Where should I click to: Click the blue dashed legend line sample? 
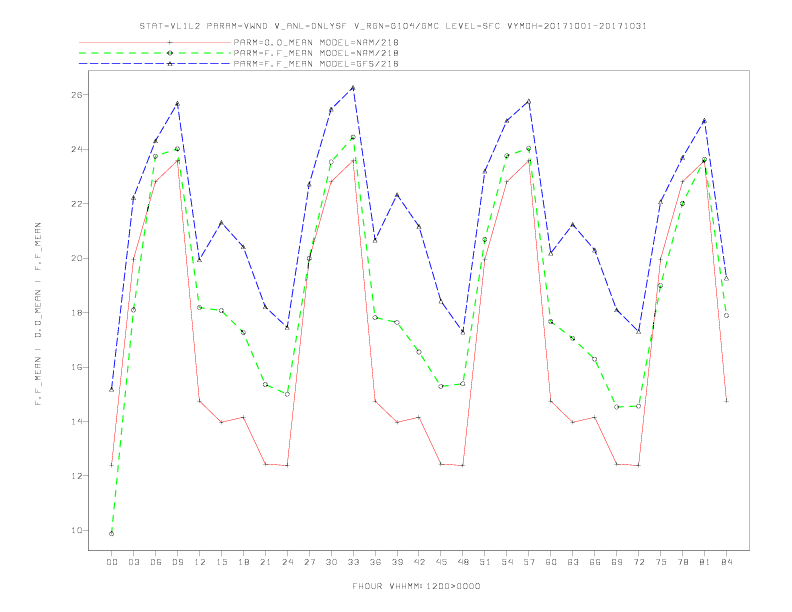pyautogui.click(x=155, y=64)
